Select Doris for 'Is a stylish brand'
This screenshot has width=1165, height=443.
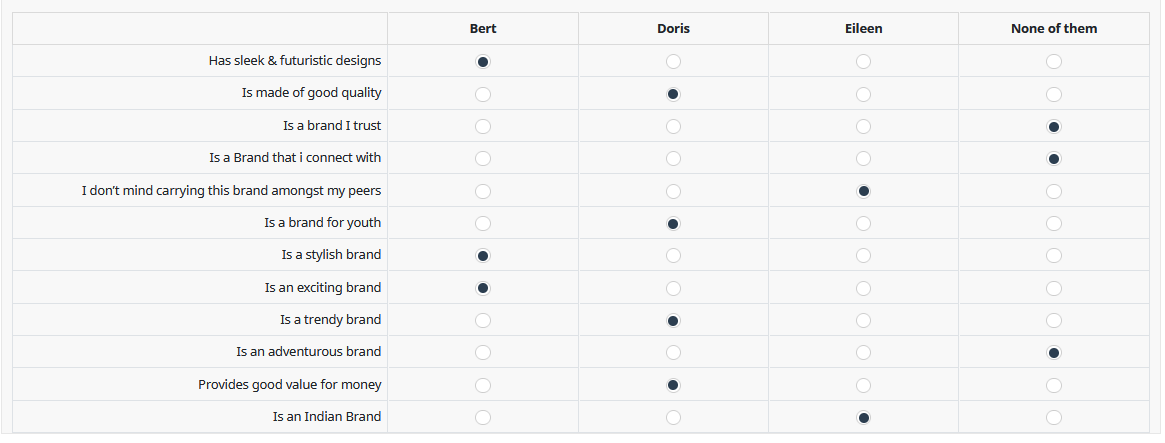coord(673,256)
